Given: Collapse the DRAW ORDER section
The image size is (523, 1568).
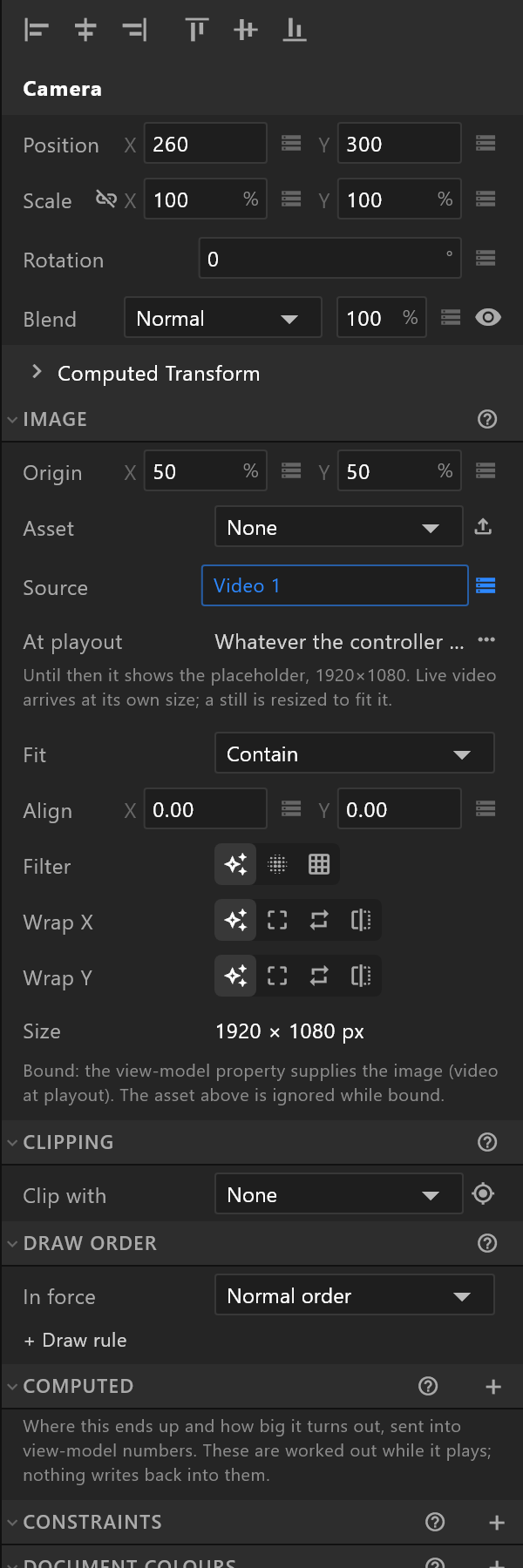Looking at the screenshot, I should 12,1243.
